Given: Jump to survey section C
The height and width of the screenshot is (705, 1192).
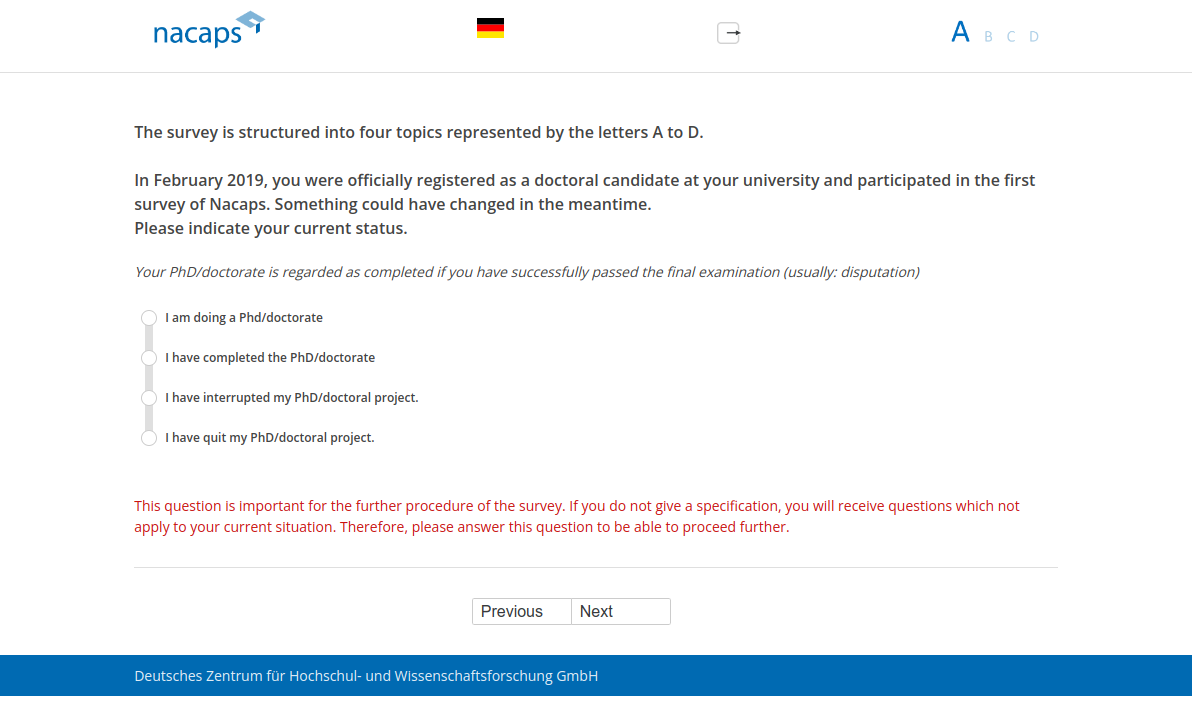Looking at the screenshot, I should (x=1011, y=37).
